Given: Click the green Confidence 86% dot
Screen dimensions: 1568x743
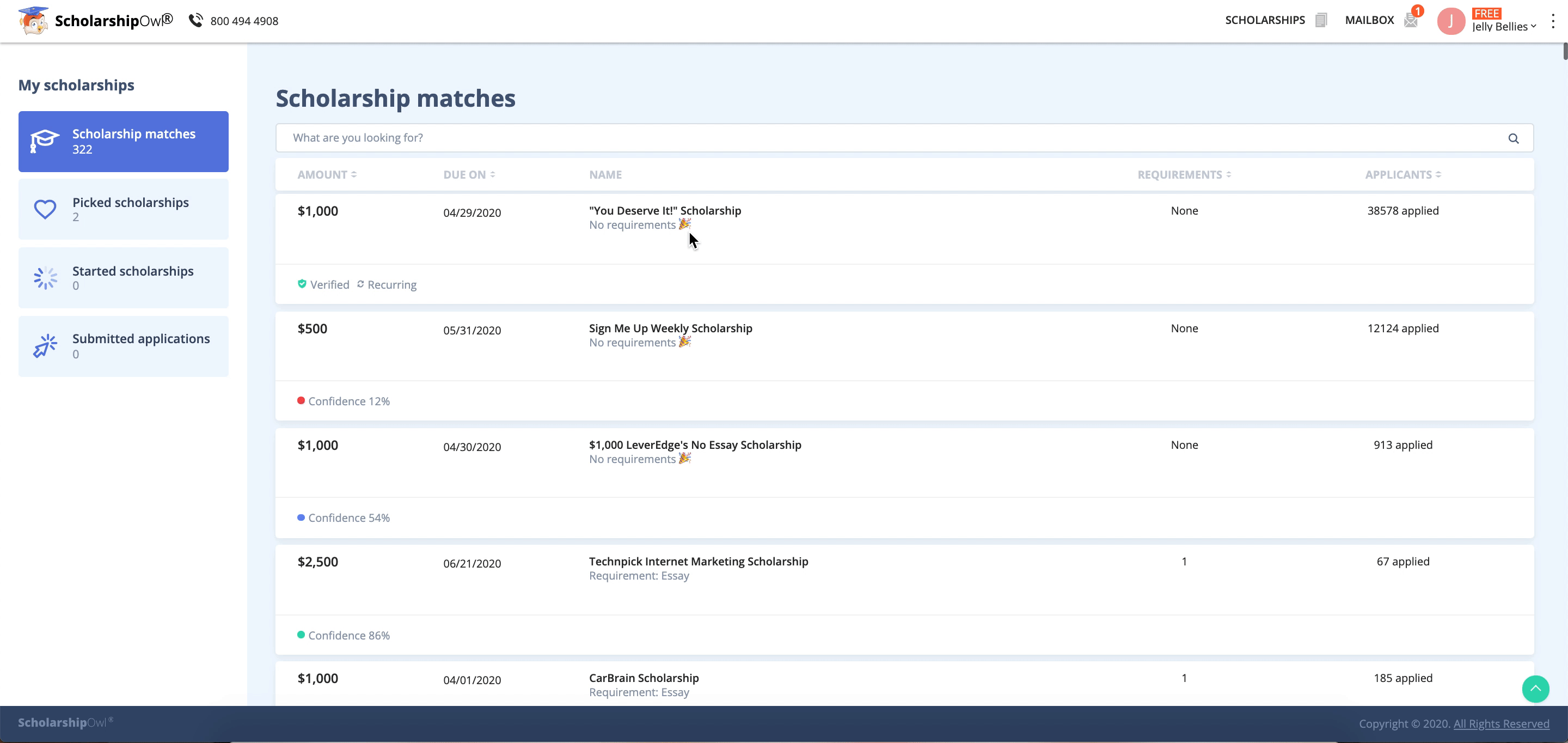Looking at the screenshot, I should coord(301,635).
